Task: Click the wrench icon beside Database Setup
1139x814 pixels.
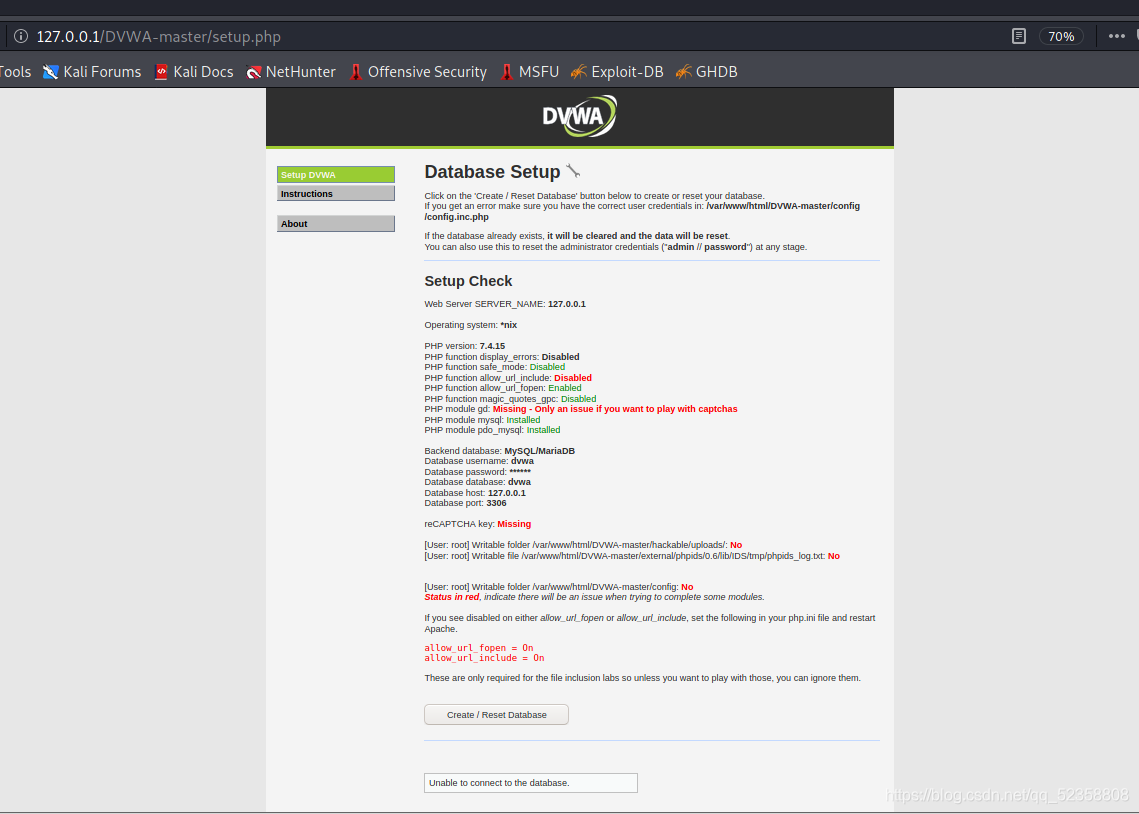Action: (x=573, y=171)
